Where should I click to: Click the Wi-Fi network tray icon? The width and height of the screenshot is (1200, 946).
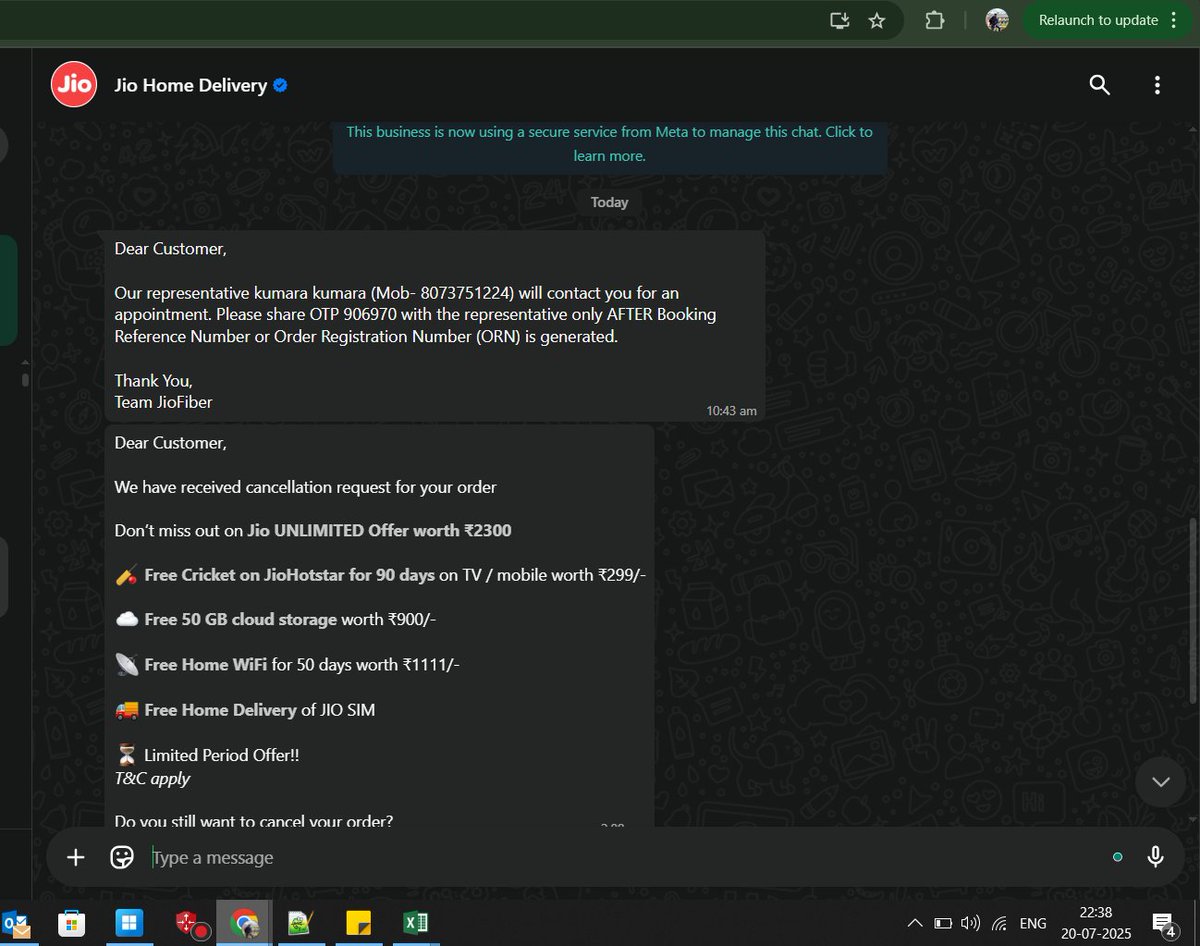click(x=999, y=923)
